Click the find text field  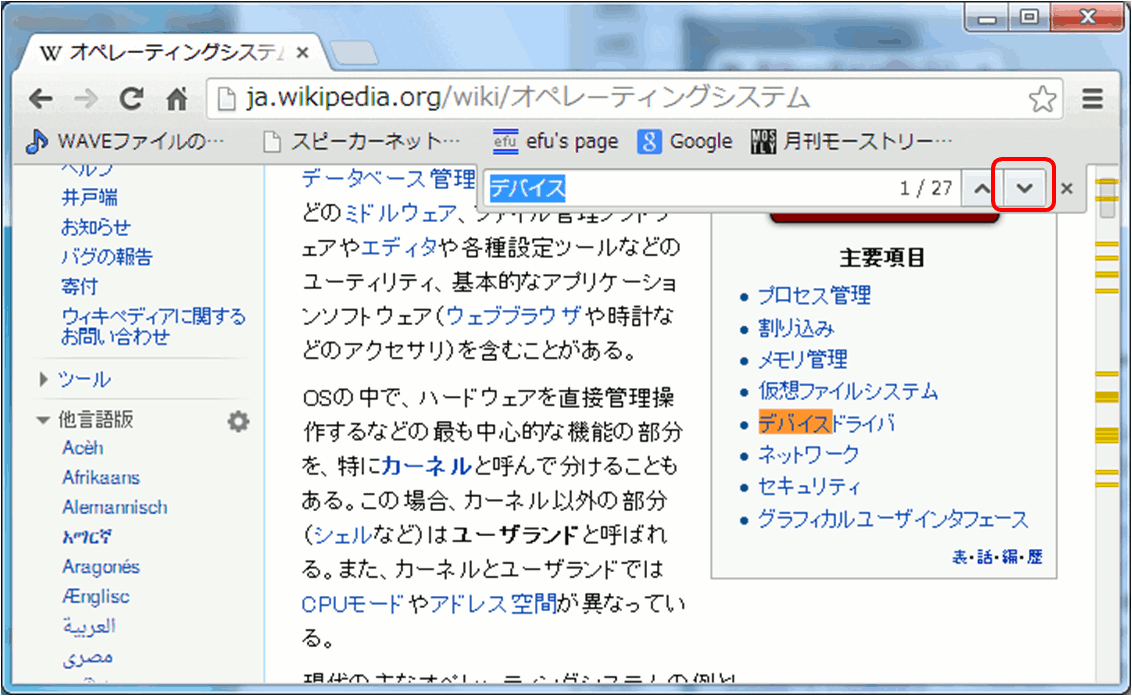pos(690,189)
